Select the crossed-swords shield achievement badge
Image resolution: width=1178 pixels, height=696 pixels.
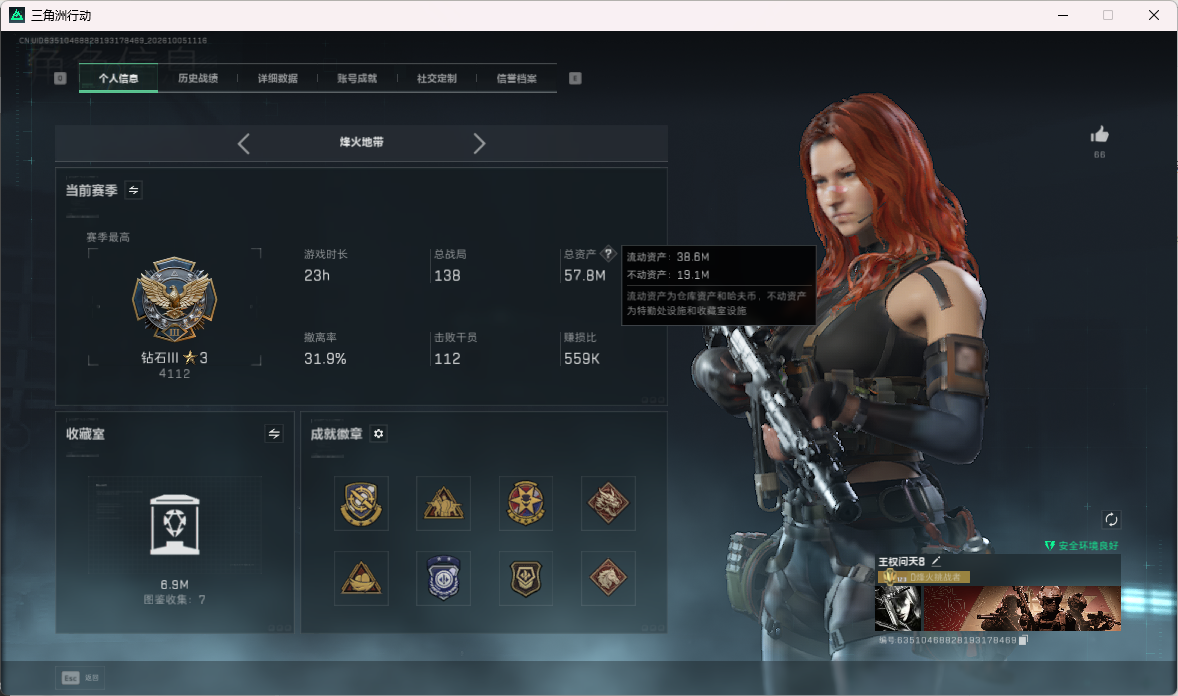[361, 503]
